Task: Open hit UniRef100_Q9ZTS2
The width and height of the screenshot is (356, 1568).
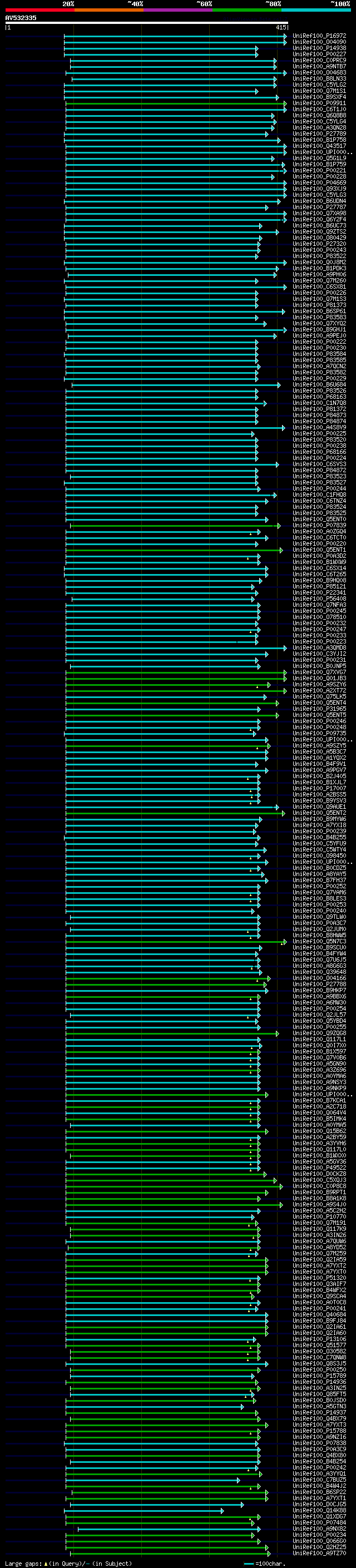Action: coord(319,231)
